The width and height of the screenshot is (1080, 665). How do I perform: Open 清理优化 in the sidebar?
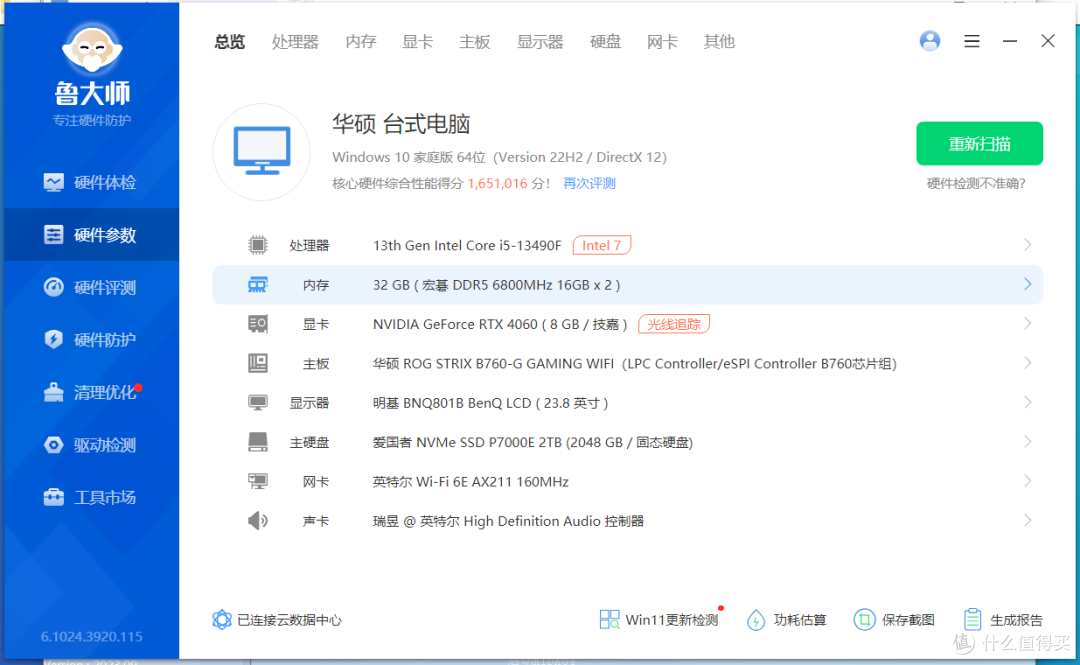point(90,392)
